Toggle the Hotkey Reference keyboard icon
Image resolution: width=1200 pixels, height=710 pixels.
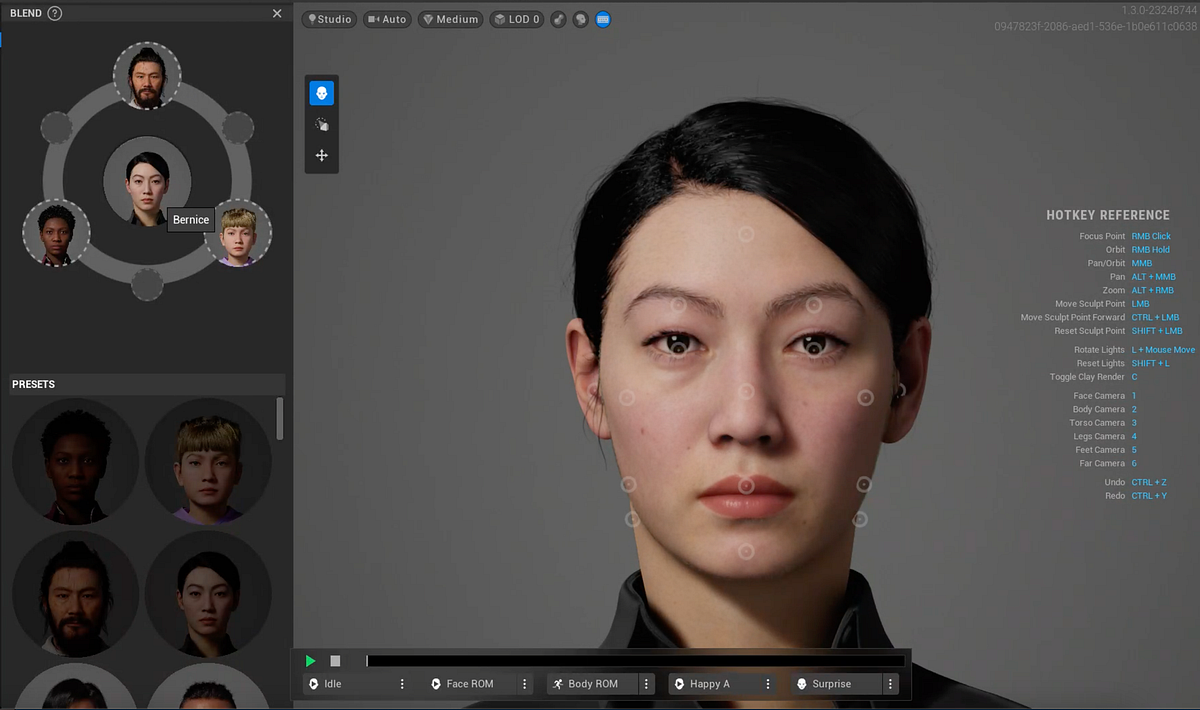pos(602,19)
